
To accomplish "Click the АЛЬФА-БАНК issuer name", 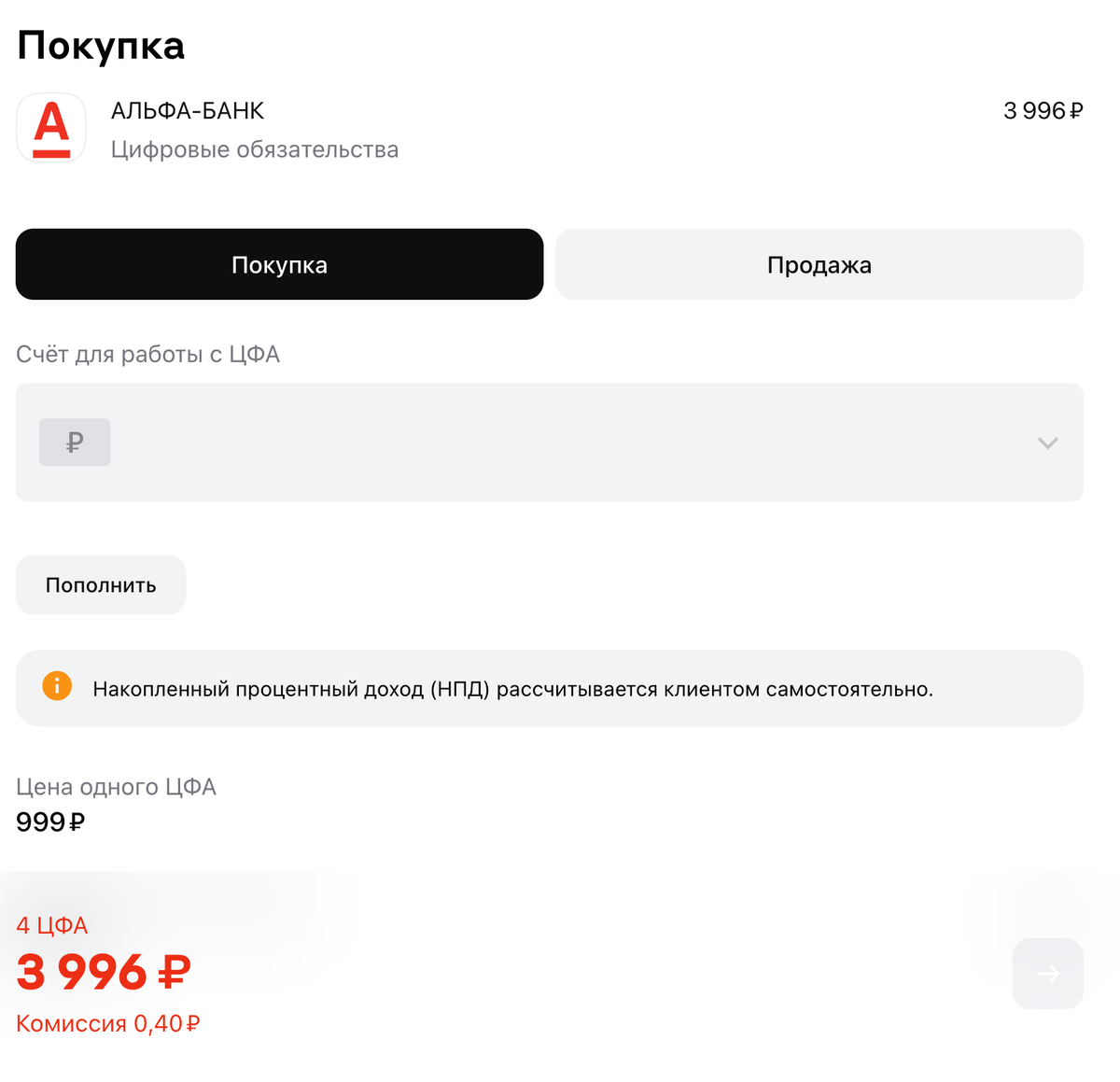I will click(x=187, y=110).
